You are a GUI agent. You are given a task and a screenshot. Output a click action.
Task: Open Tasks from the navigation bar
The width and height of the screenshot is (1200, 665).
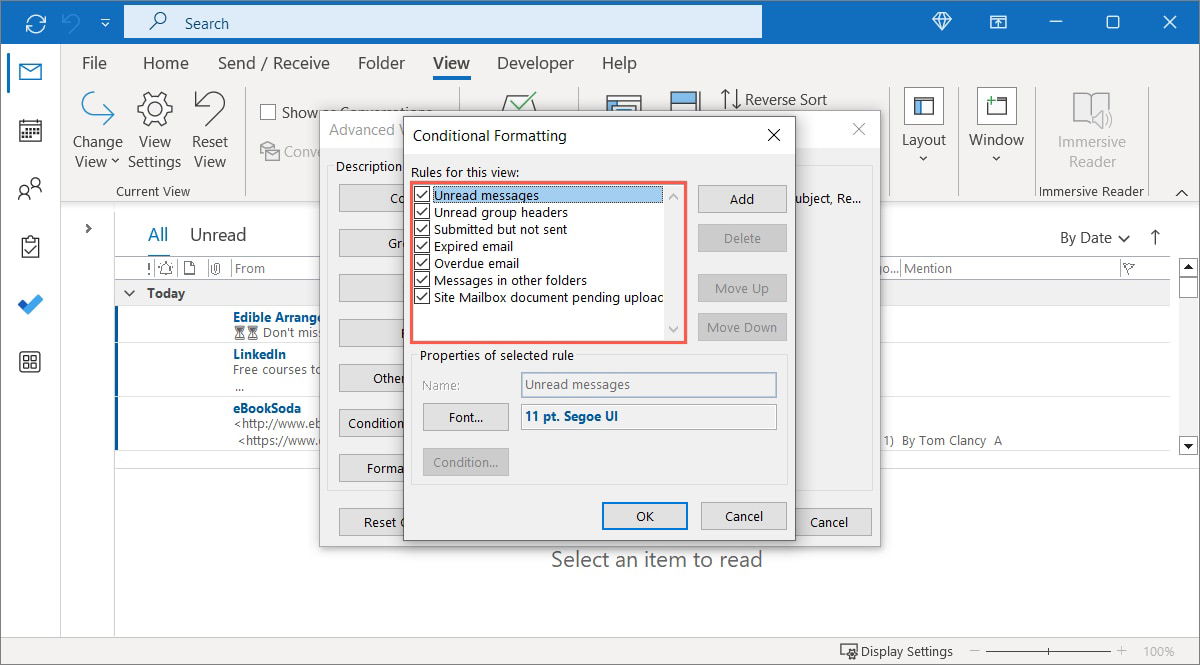coord(30,246)
